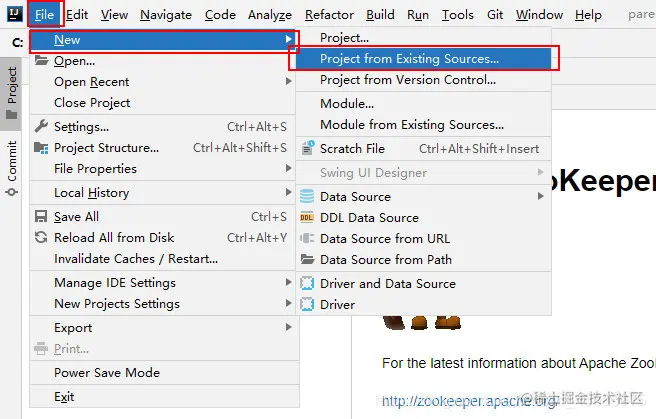This screenshot has width=656, height=419.
Task: Open the Commit tool window tab
Action: (x=12, y=167)
